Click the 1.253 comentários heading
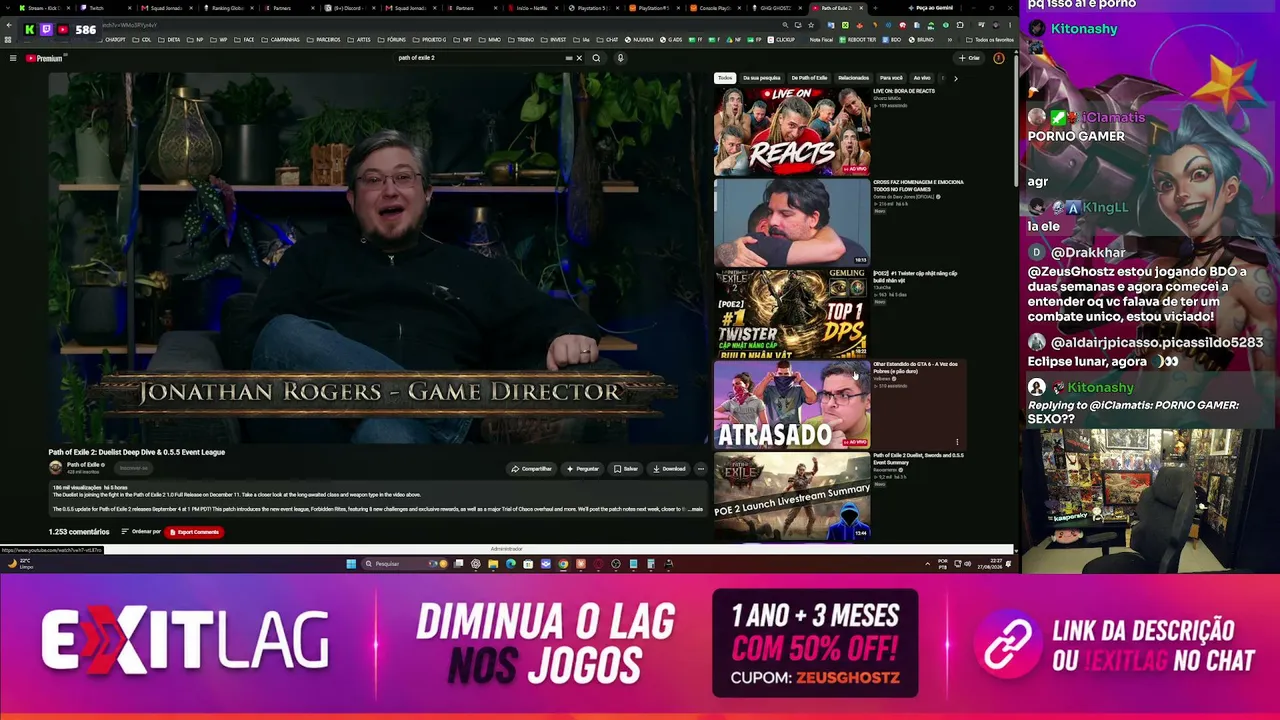 pos(79,532)
